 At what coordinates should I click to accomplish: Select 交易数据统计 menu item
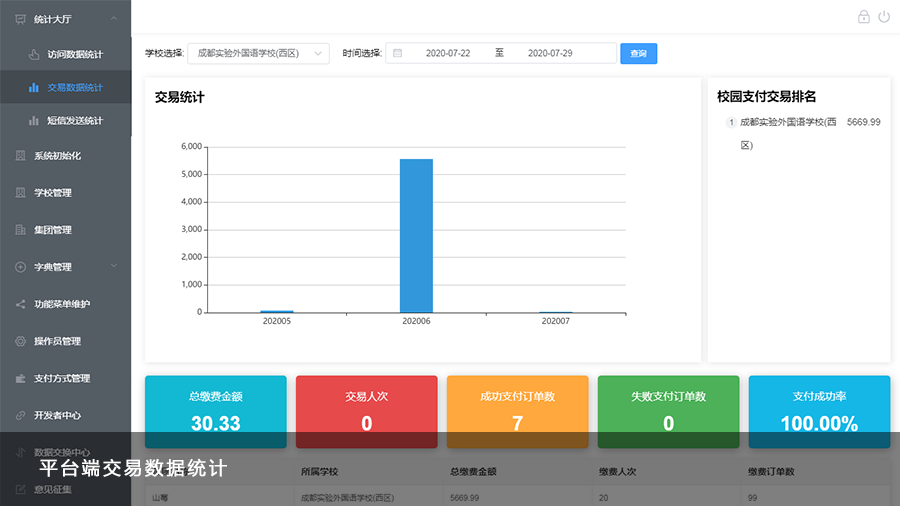[66, 87]
